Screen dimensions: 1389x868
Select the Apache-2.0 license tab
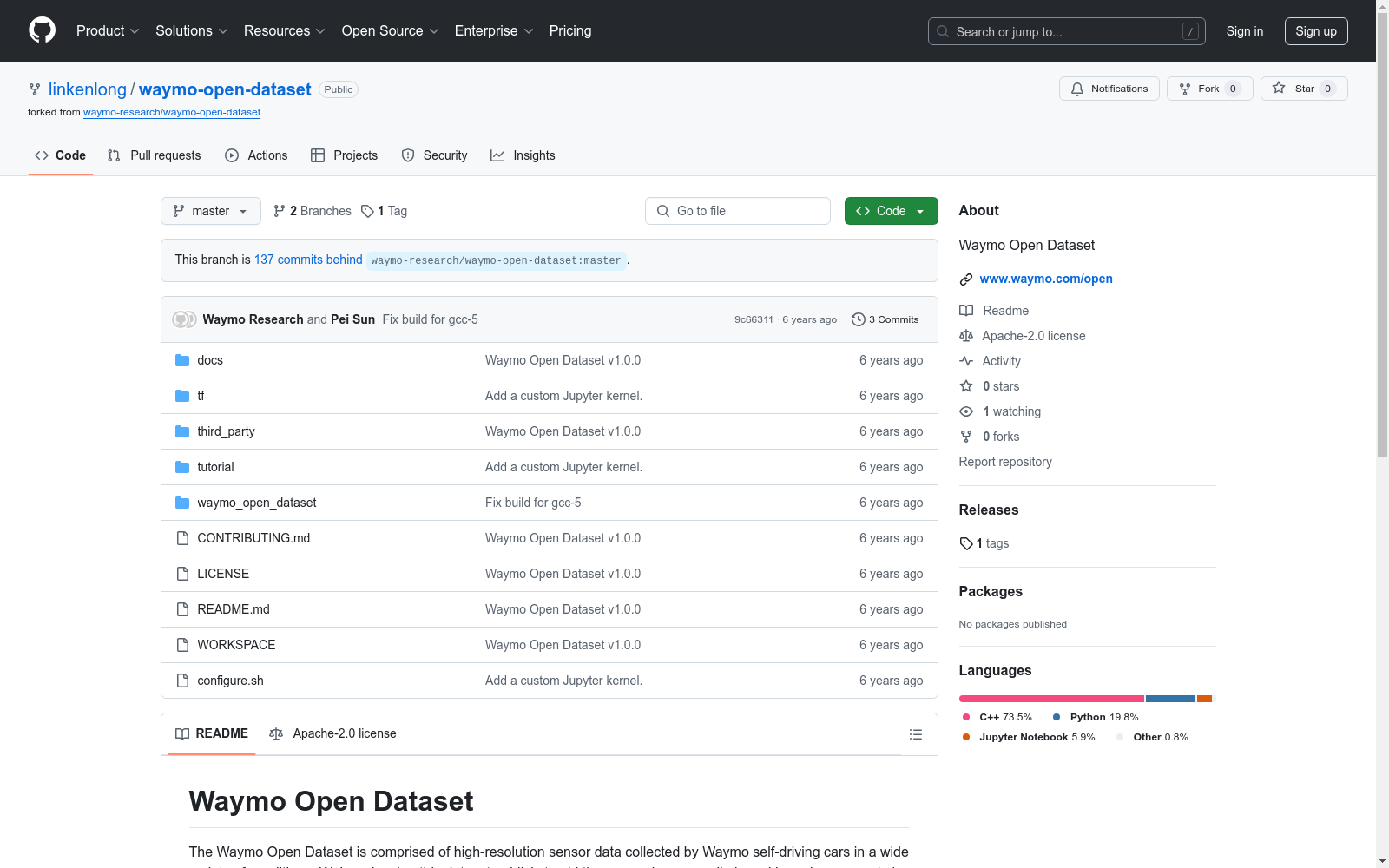coord(332,733)
